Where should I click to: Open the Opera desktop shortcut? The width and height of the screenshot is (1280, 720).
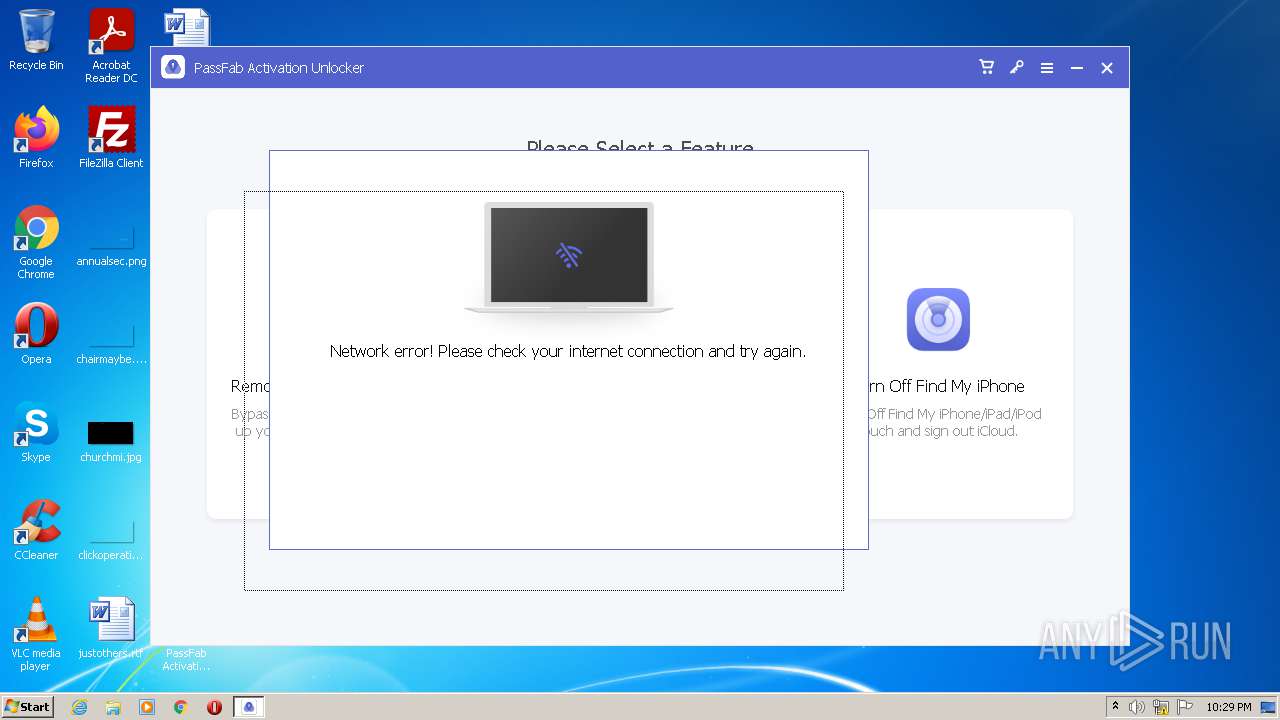[36, 333]
